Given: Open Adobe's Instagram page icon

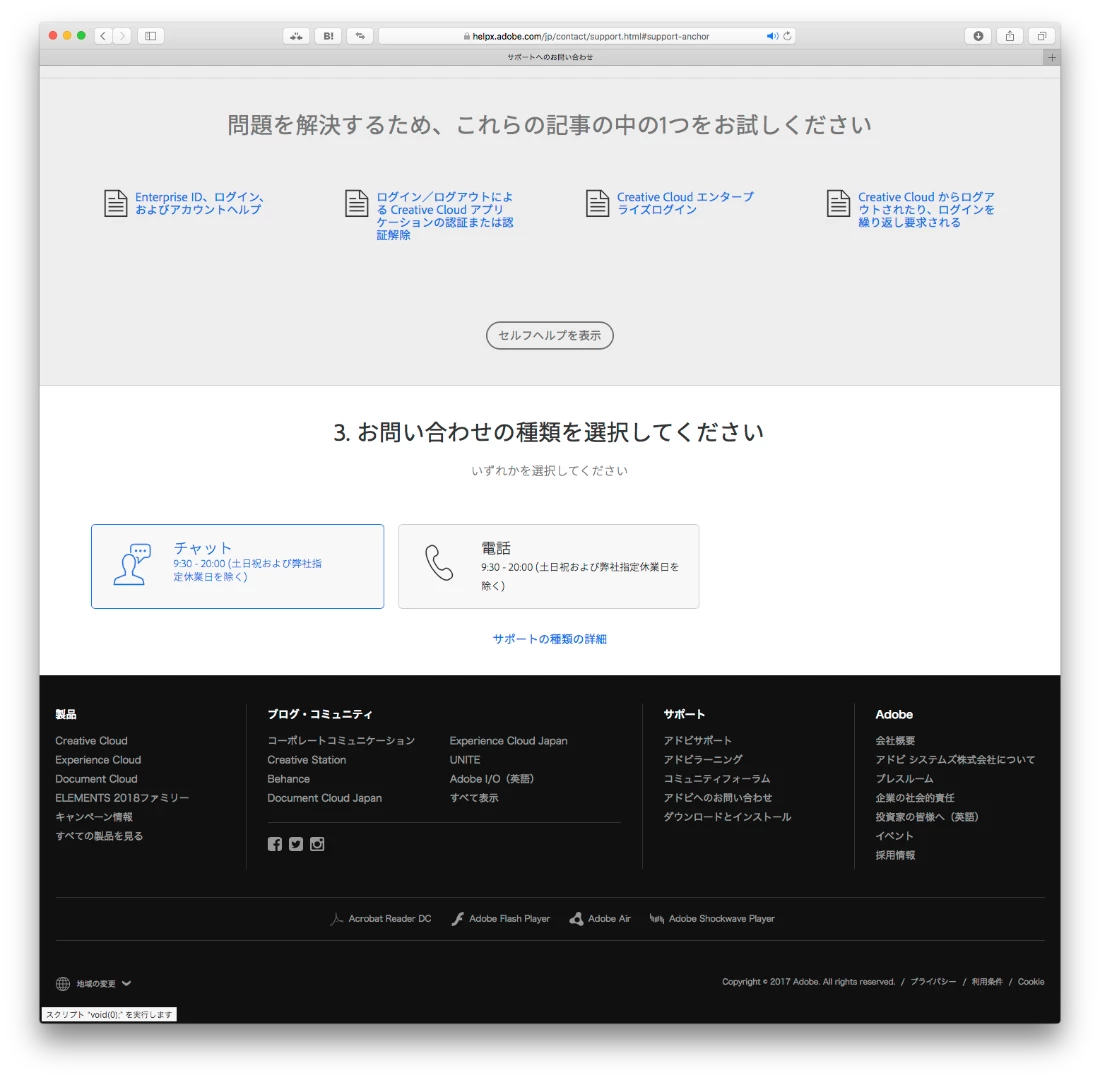Looking at the screenshot, I should pos(317,844).
